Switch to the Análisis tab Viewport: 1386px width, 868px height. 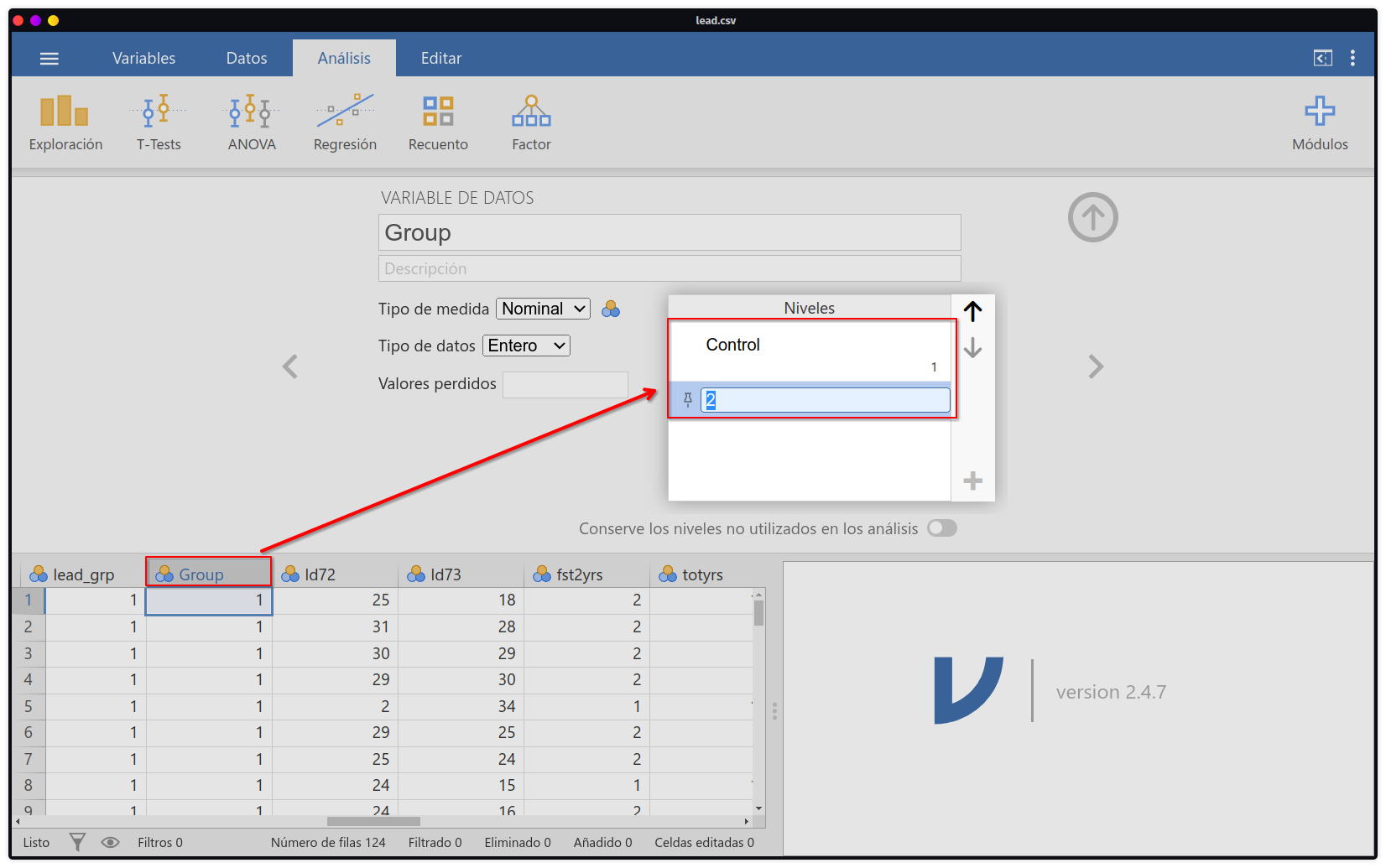click(x=344, y=58)
